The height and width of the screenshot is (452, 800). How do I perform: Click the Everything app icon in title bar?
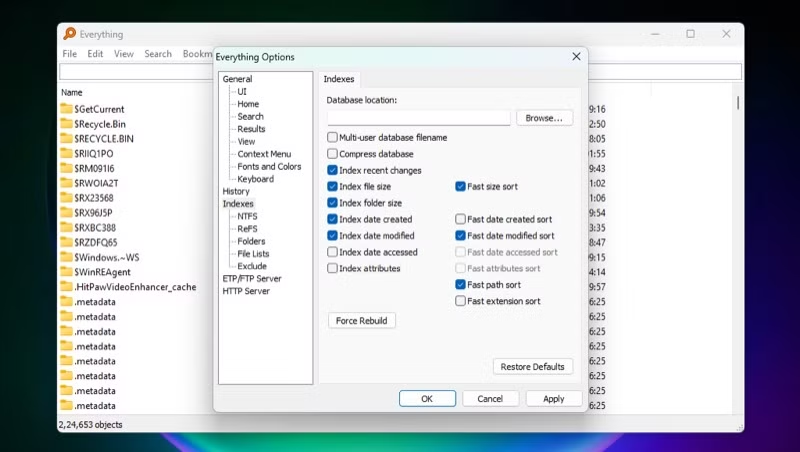click(69, 34)
